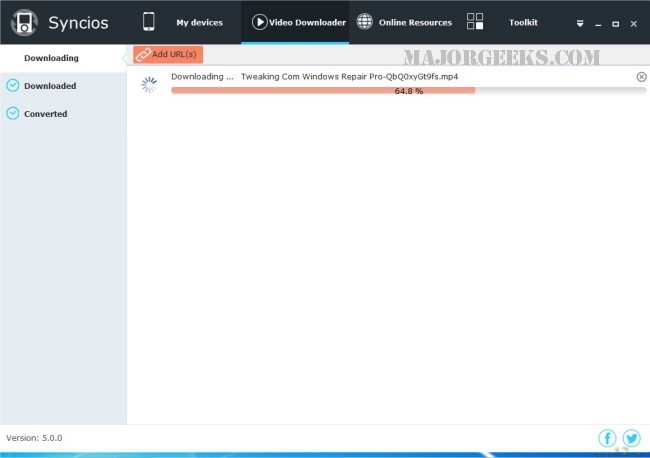The height and width of the screenshot is (458, 650).
Task: Minimize the Syncios window
Action: (x=598, y=24)
